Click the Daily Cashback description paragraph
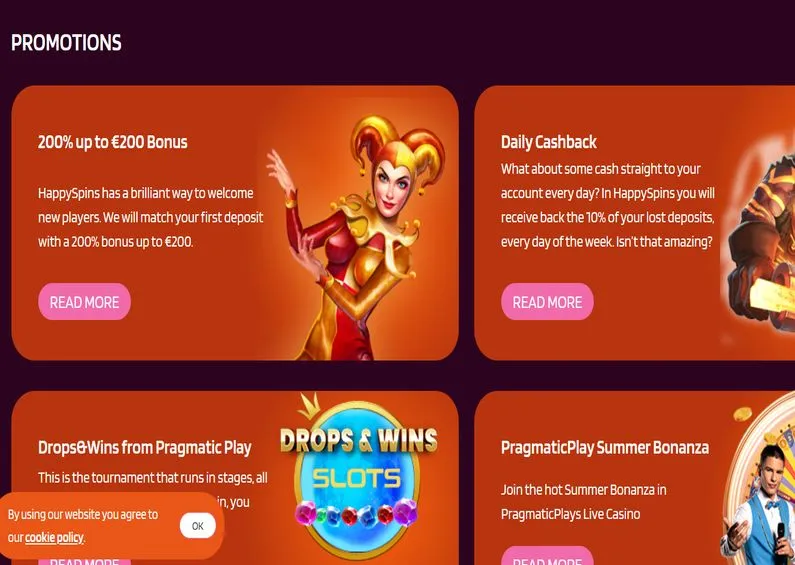 (608, 205)
